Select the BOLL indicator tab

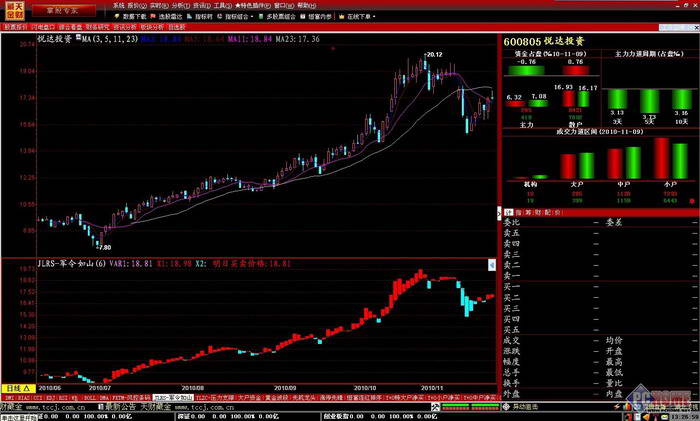tap(89, 397)
